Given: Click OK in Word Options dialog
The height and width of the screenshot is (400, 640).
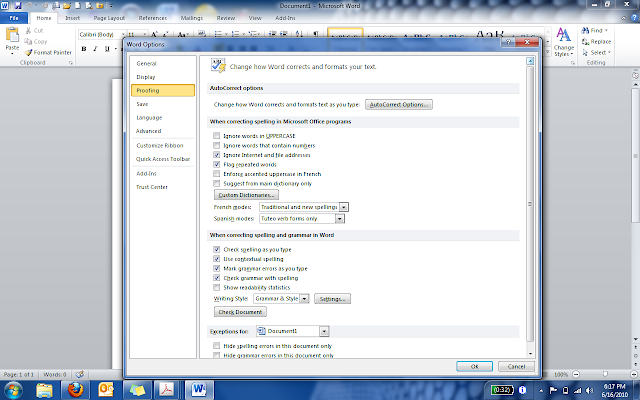Looking at the screenshot, I should click(x=474, y=367).
